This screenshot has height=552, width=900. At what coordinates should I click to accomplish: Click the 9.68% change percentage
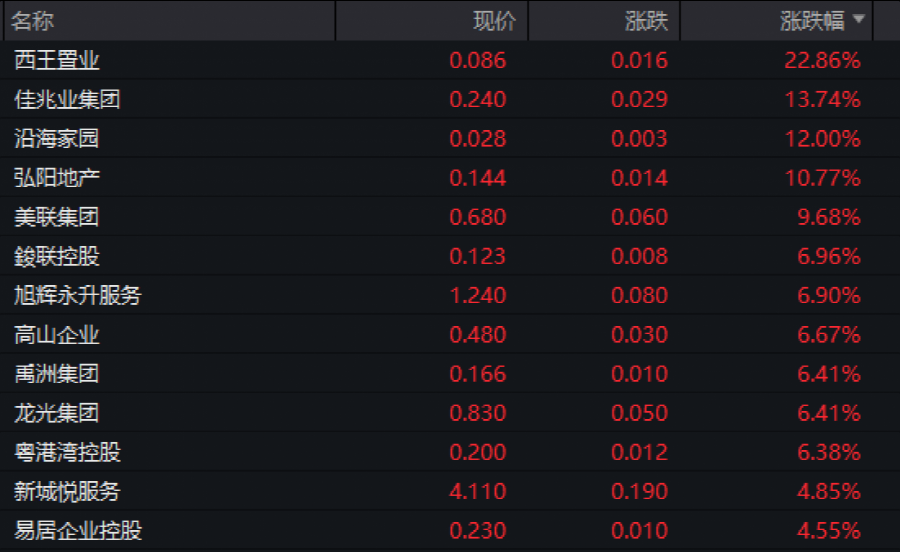(x=829, y=217)
